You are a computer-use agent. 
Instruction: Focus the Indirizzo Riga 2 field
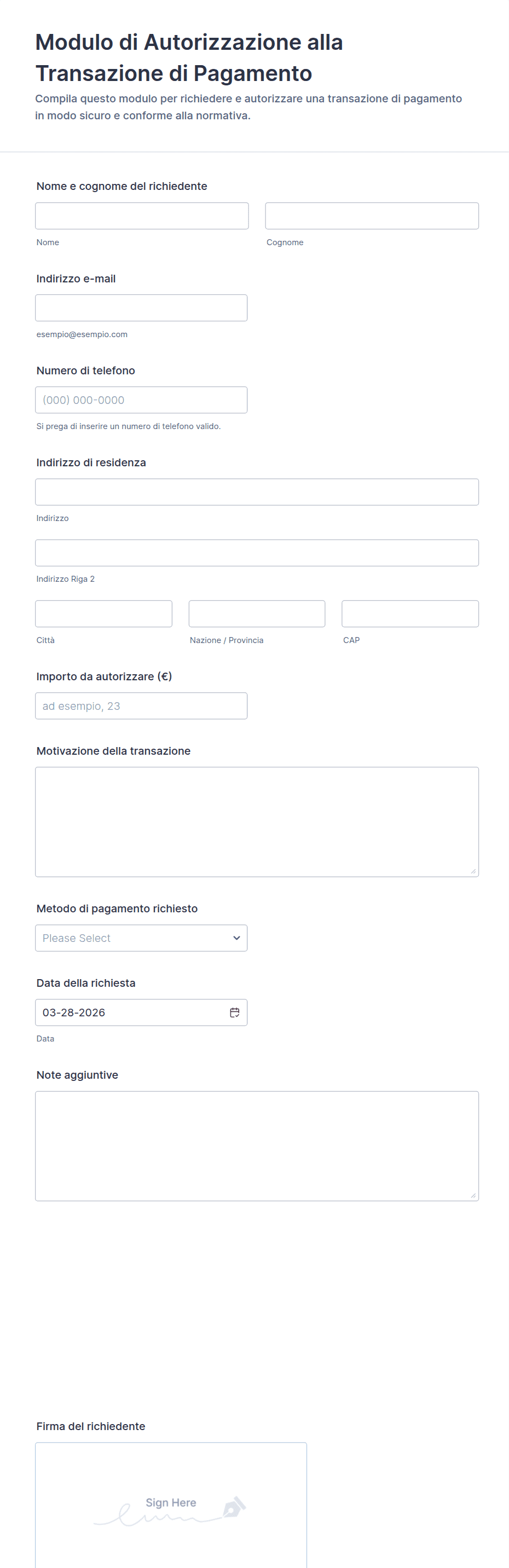click(x=256, y=553)
